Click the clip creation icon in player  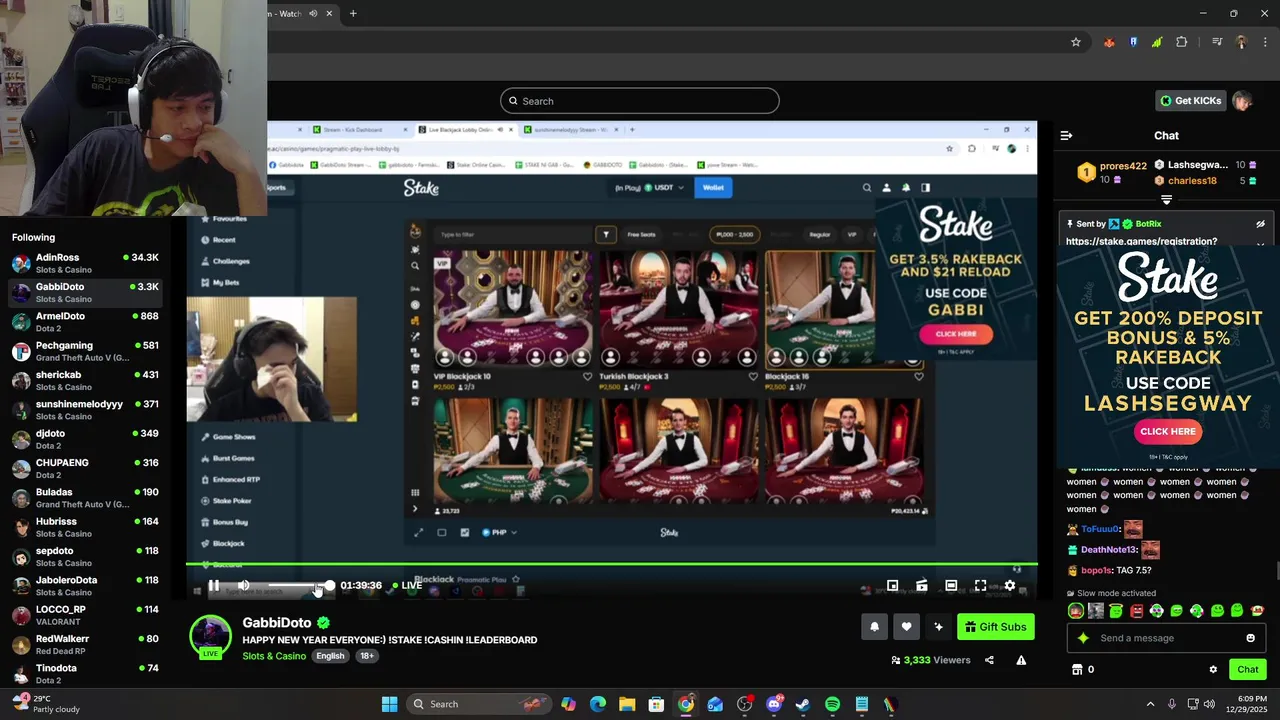click(922, 585)
